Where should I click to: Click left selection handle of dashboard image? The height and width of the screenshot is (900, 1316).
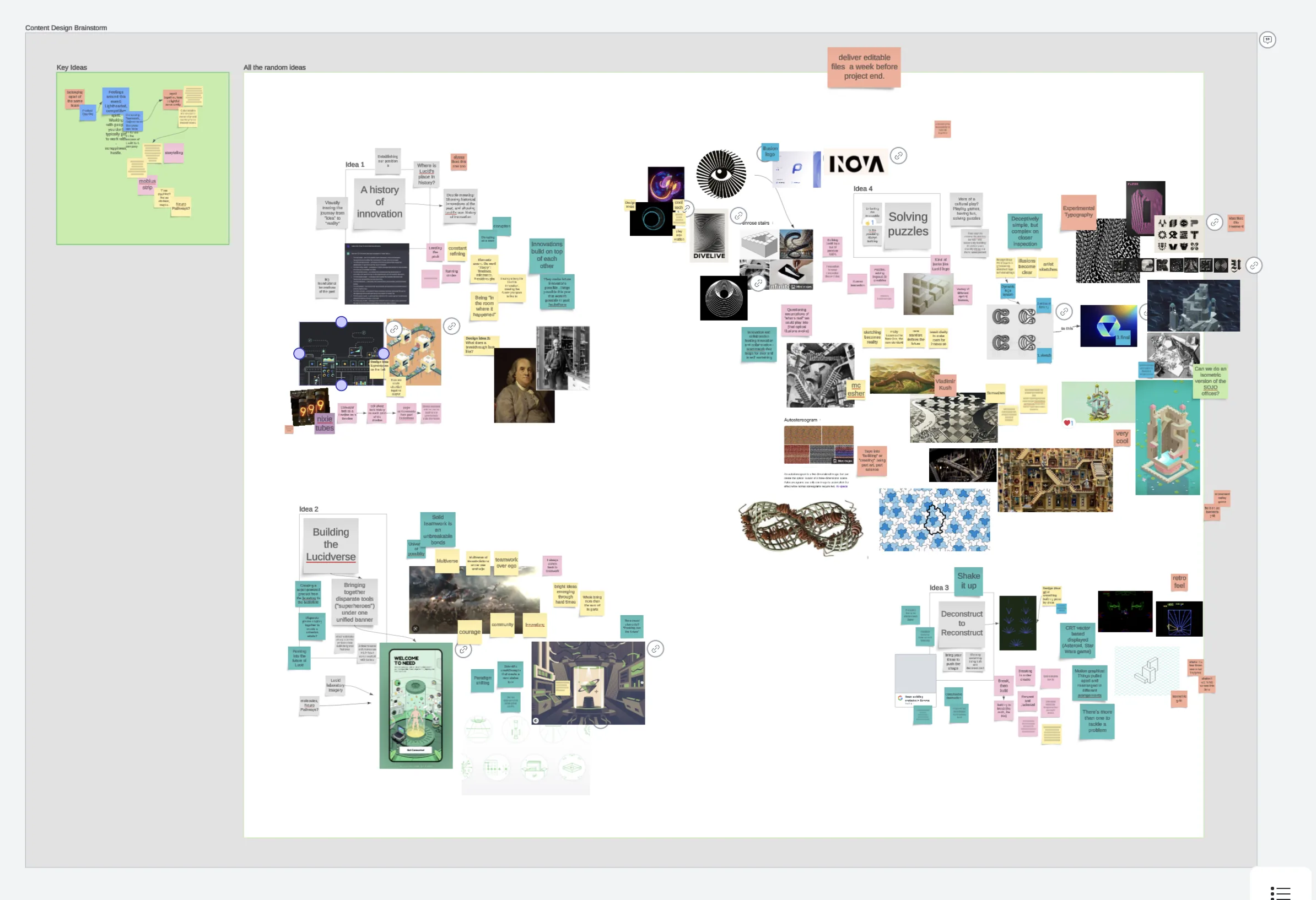click(x=299, y=354)
